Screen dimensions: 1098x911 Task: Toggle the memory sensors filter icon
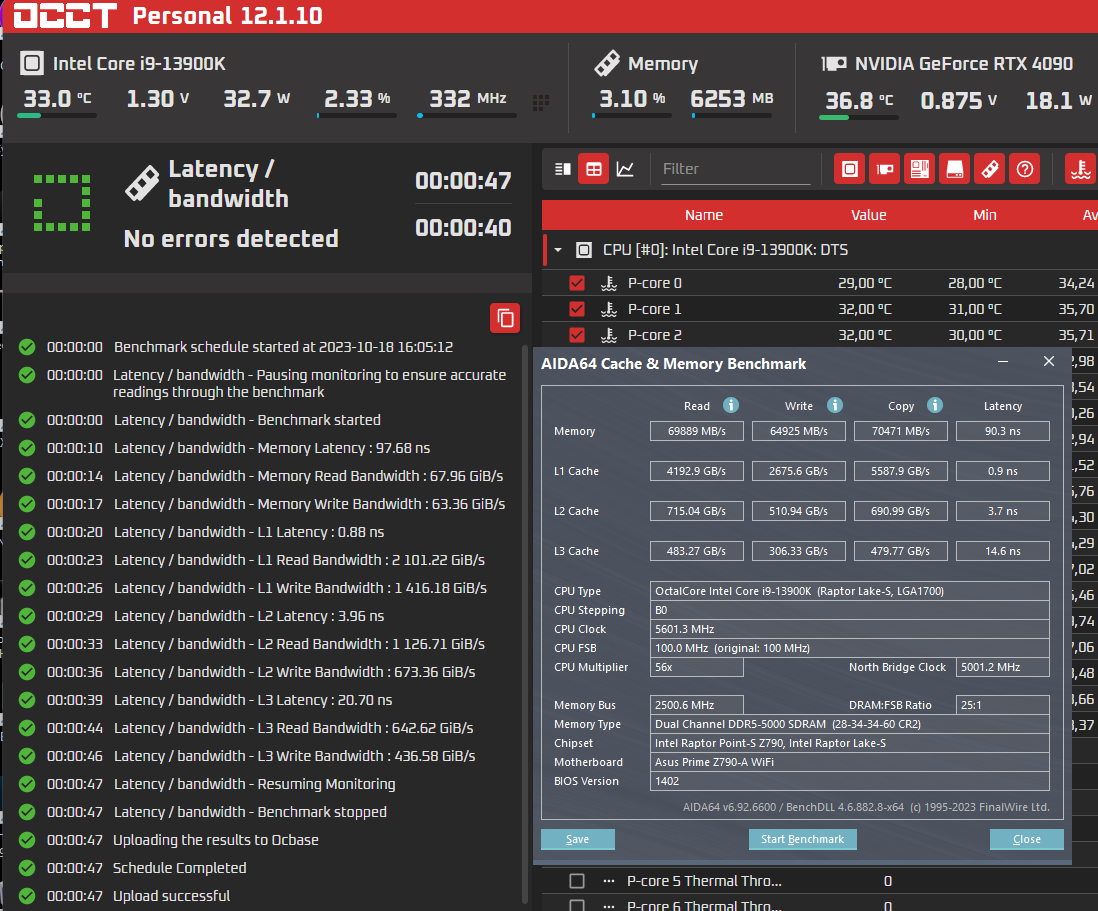(x=989, y=169)
